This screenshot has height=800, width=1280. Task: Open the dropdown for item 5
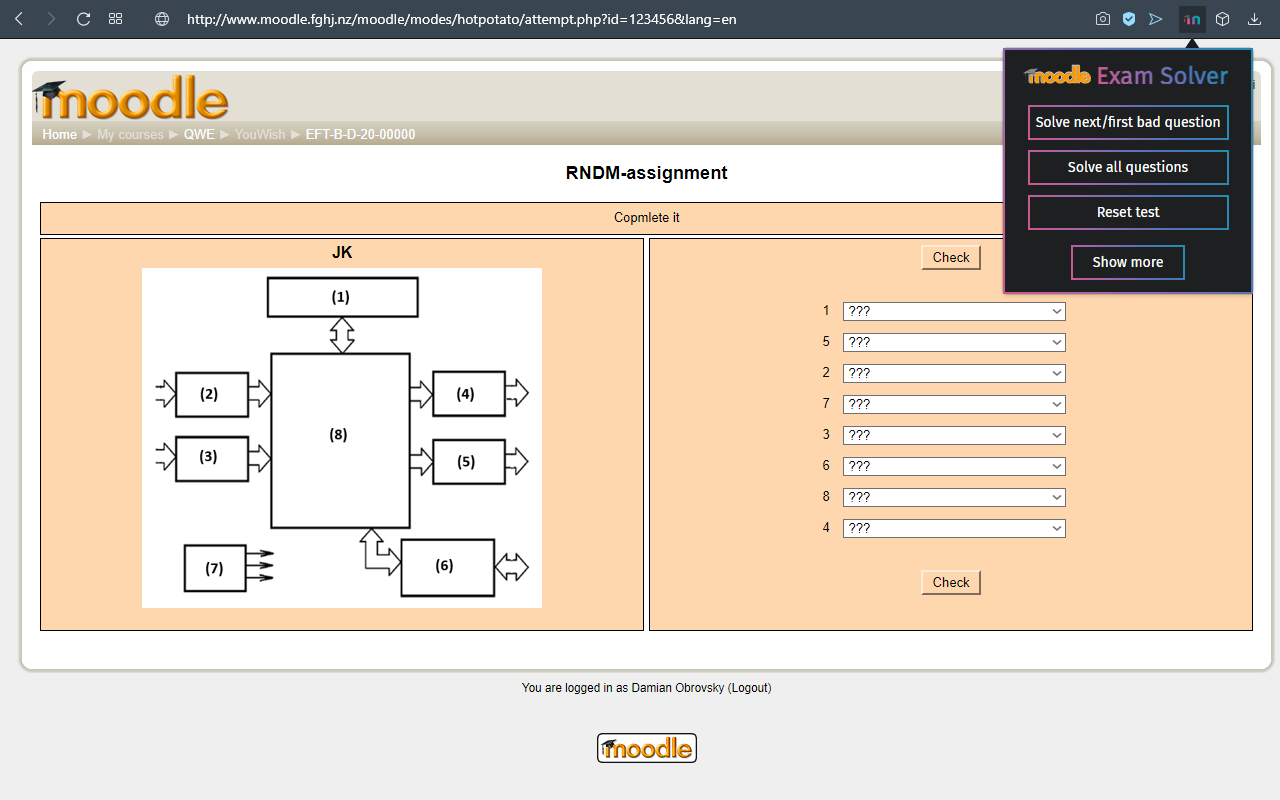[x=954, y=342]
